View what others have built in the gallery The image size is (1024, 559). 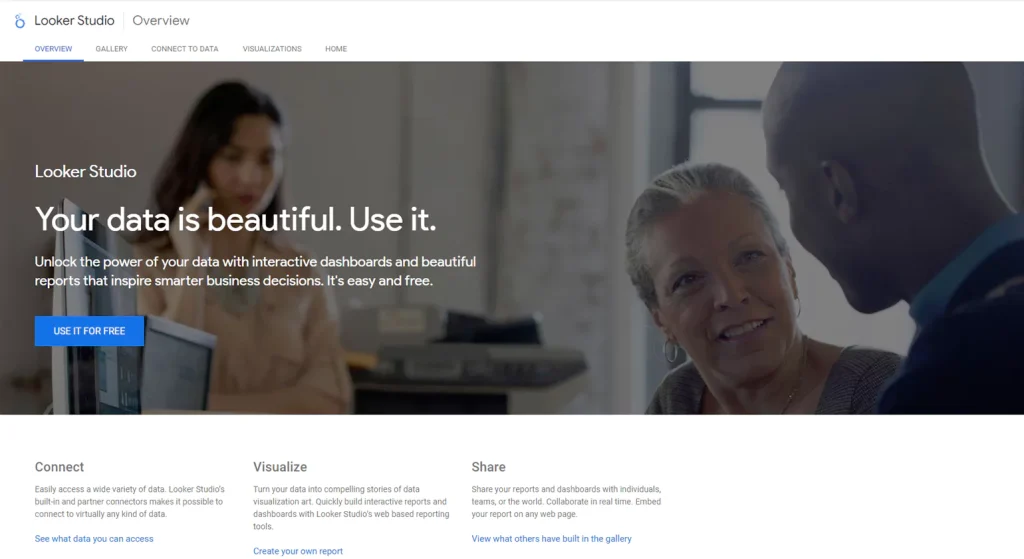551,539
